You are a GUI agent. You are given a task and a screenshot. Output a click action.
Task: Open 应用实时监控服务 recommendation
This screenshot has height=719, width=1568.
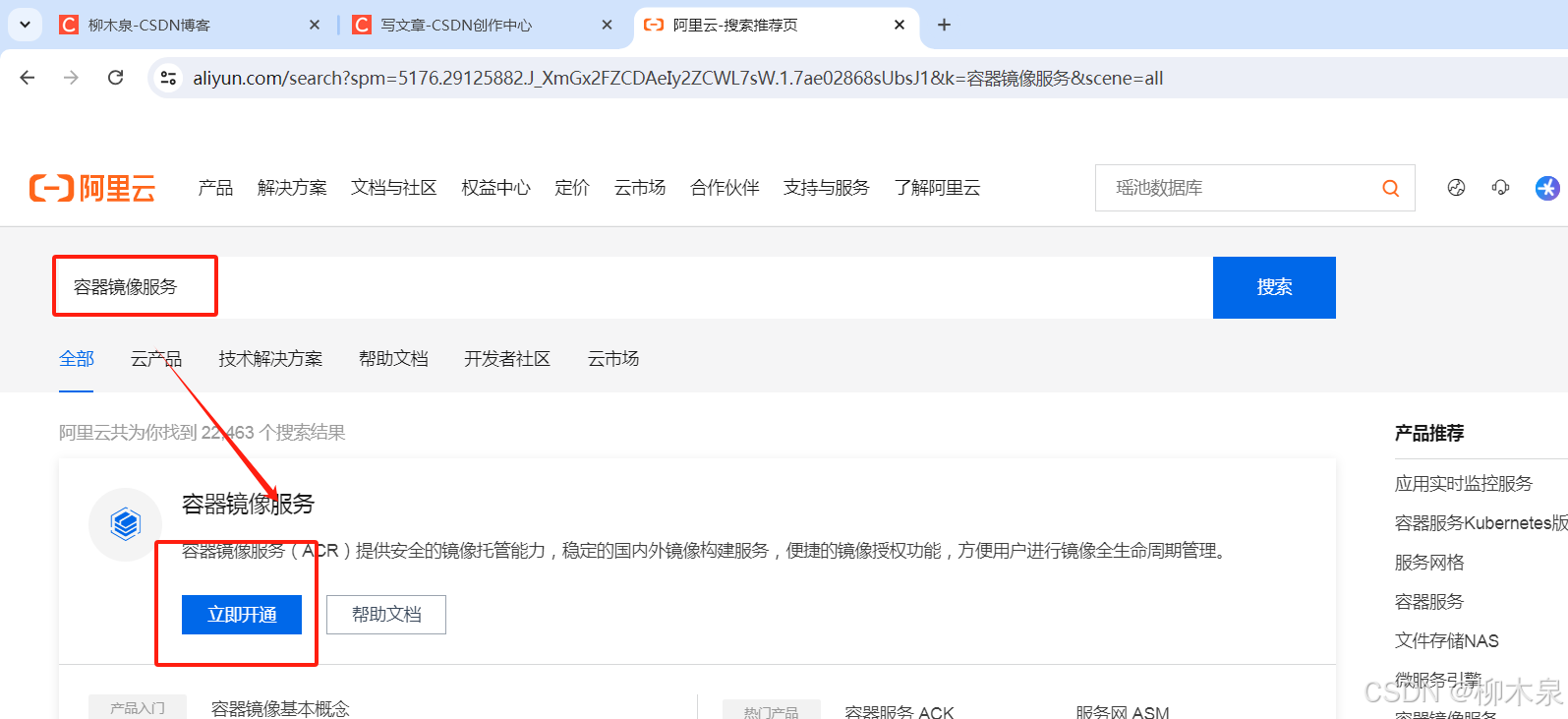(1464, 484)
